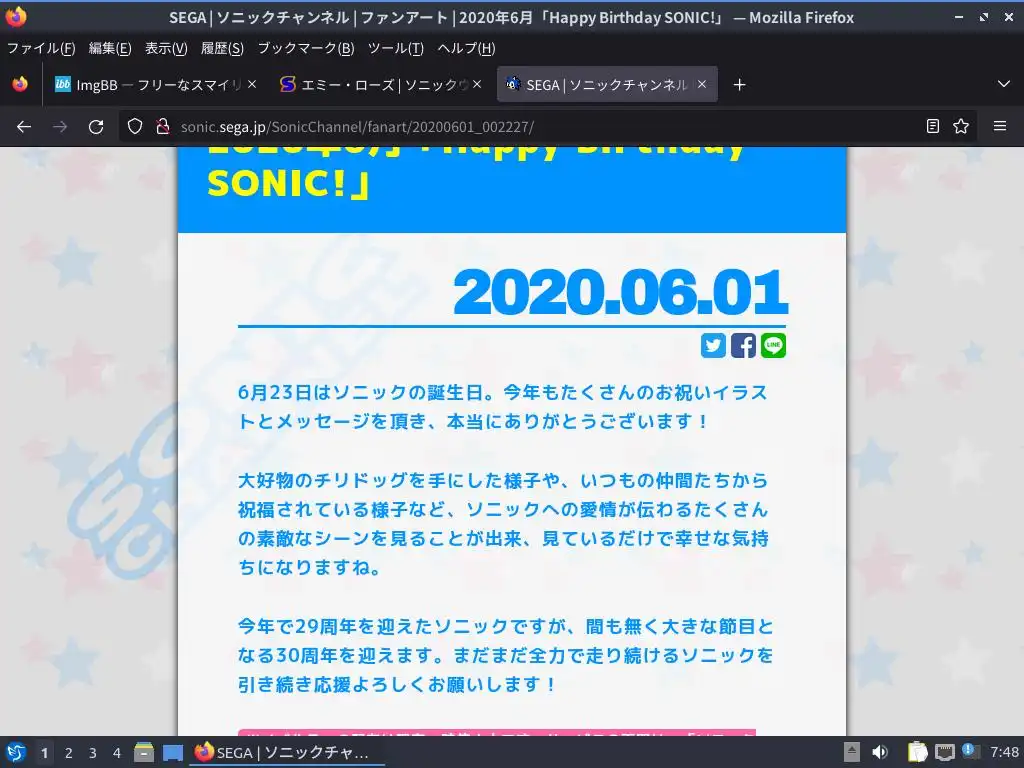Click the forward navigation arrow

(x=60, y=127)
